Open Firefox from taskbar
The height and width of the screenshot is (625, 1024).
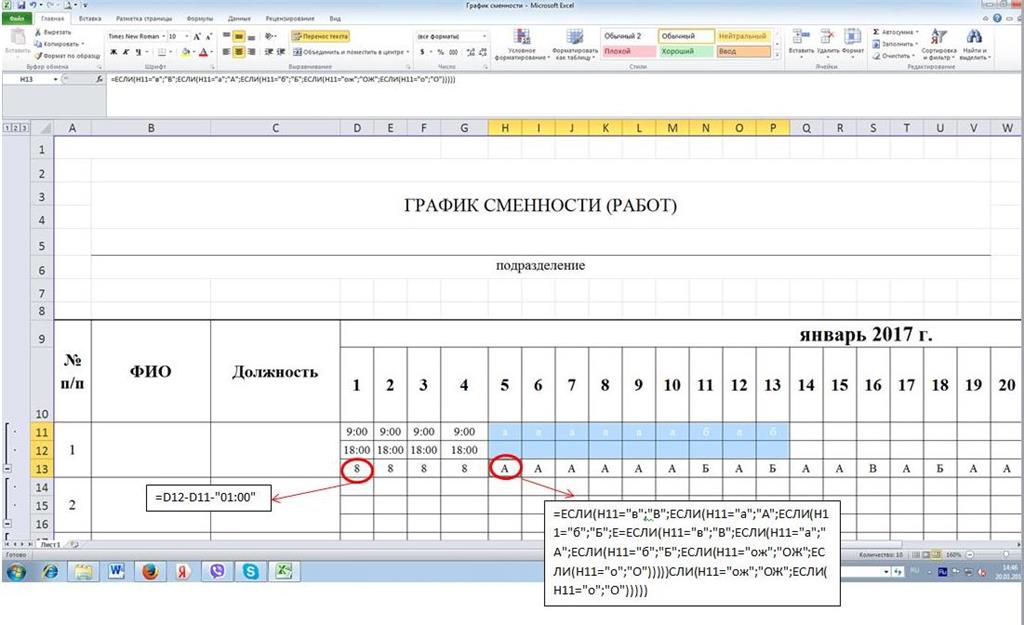pyautogui.click(x=150, y=571)
